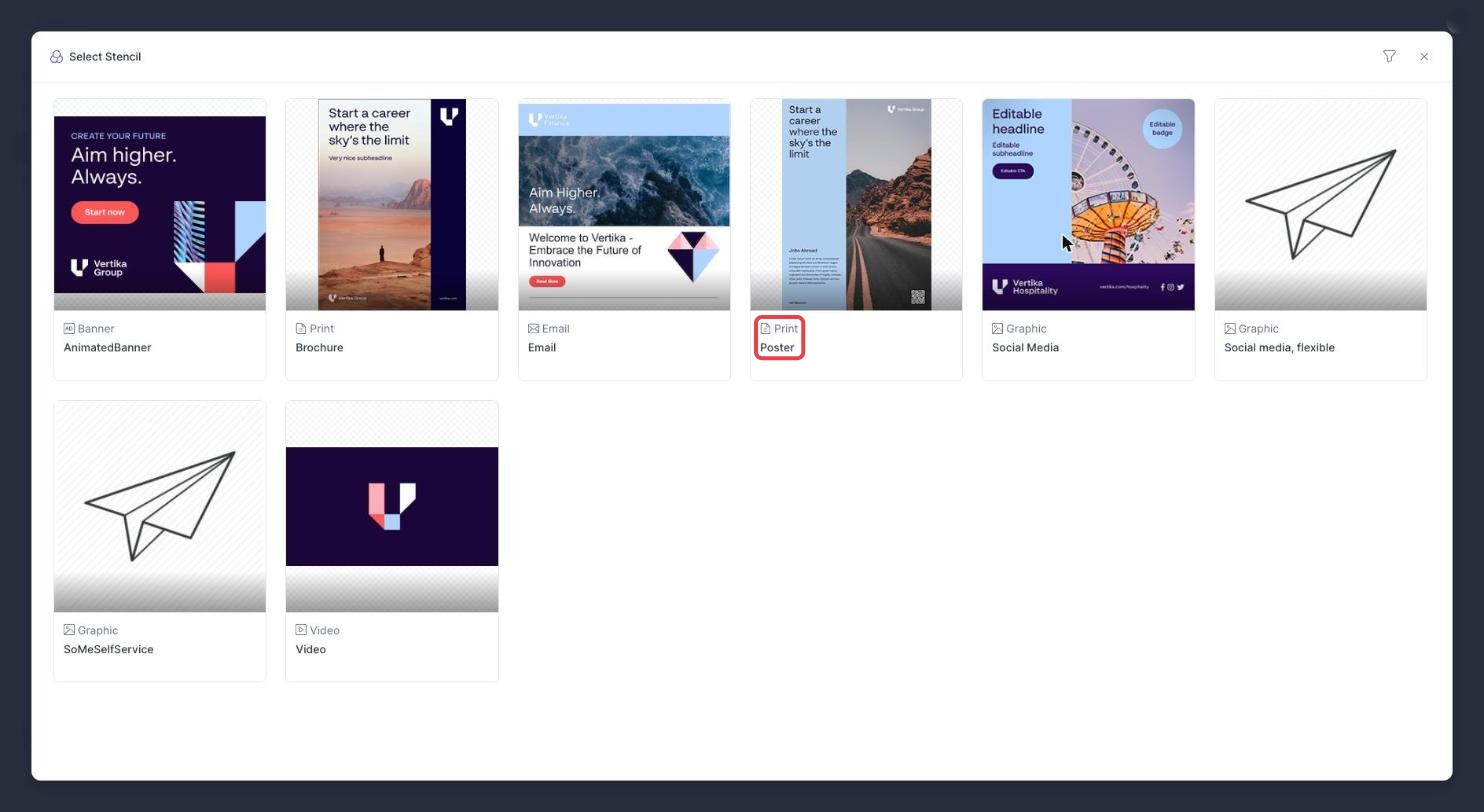
Task: Click the AnimatedBanner stencil name
Action: click(108, 348)
